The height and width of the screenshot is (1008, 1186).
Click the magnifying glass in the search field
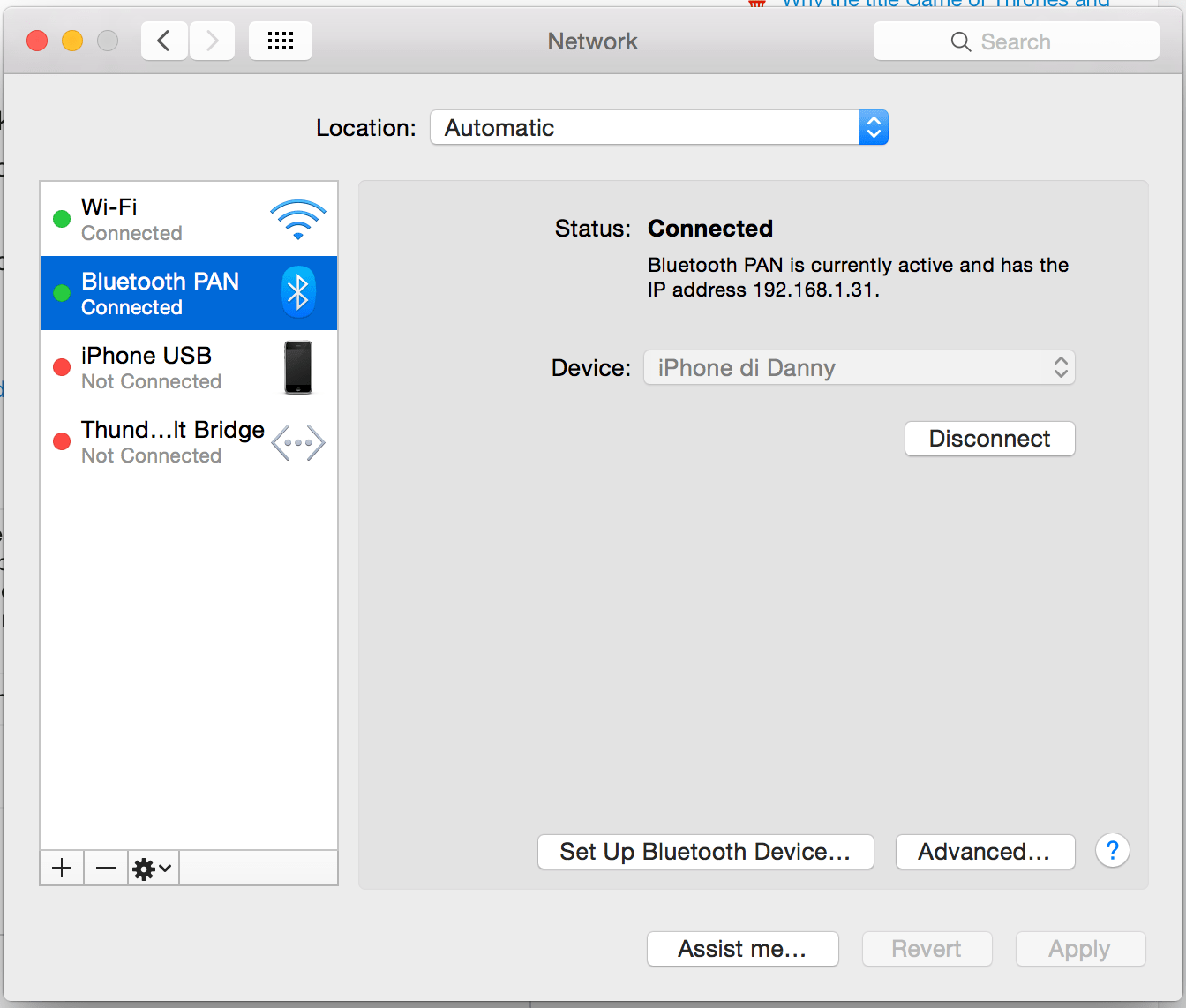coord(959,41)
